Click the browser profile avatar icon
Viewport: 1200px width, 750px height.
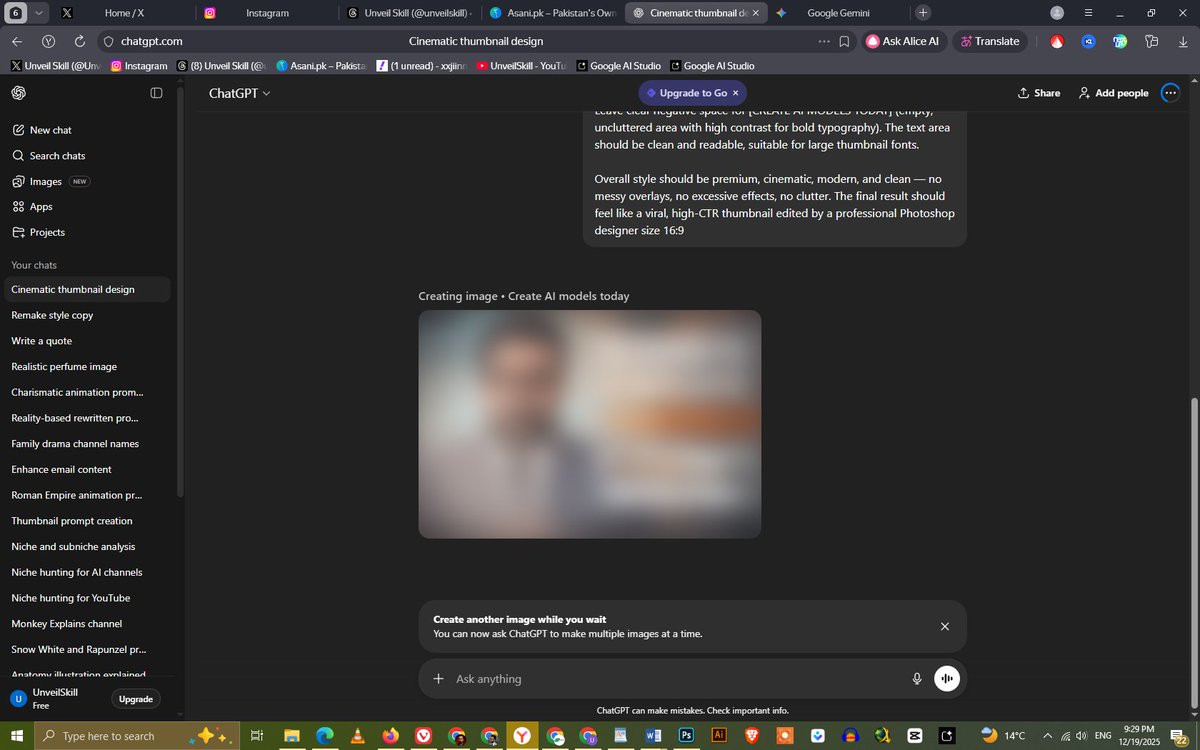(x=1057, y=13)
